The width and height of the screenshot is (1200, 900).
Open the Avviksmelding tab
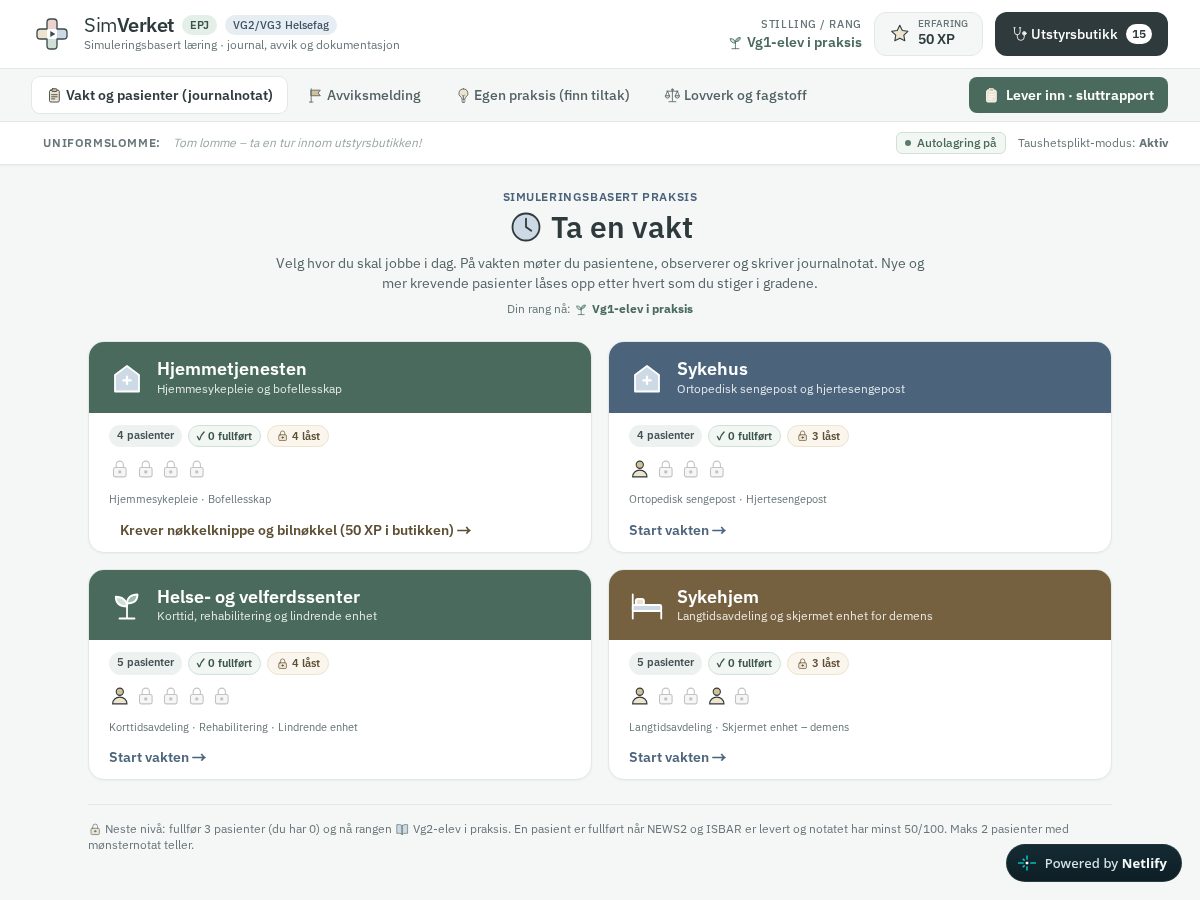[x=364, y=95]
